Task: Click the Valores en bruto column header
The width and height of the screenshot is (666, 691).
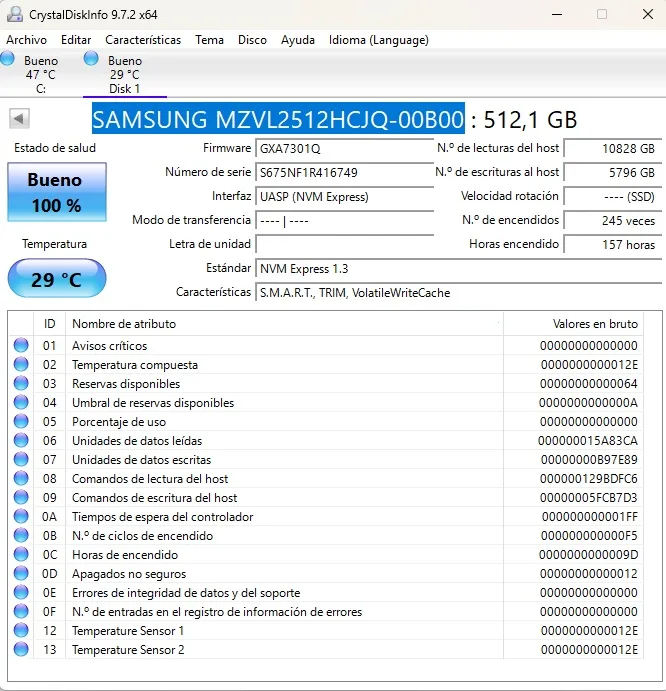Action: pos(573,324)
